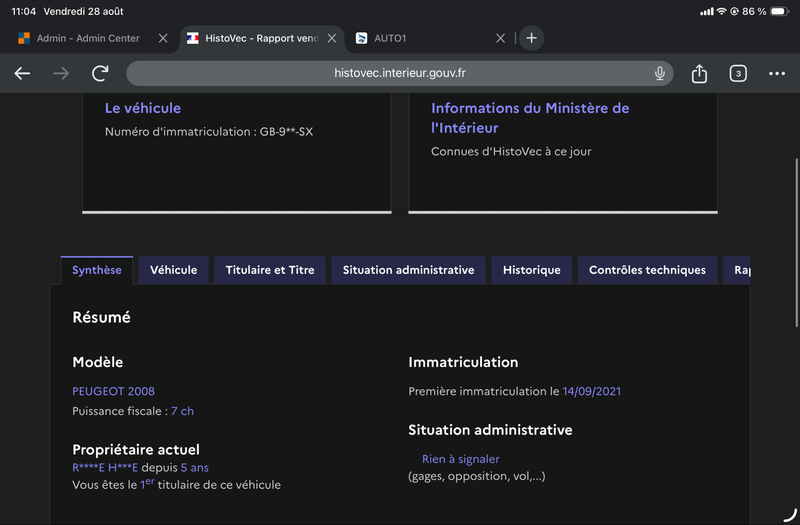The height and width of the screenshot is (525, 800).
Task: Open the Situation administrative tab
Action: point(408,270)
